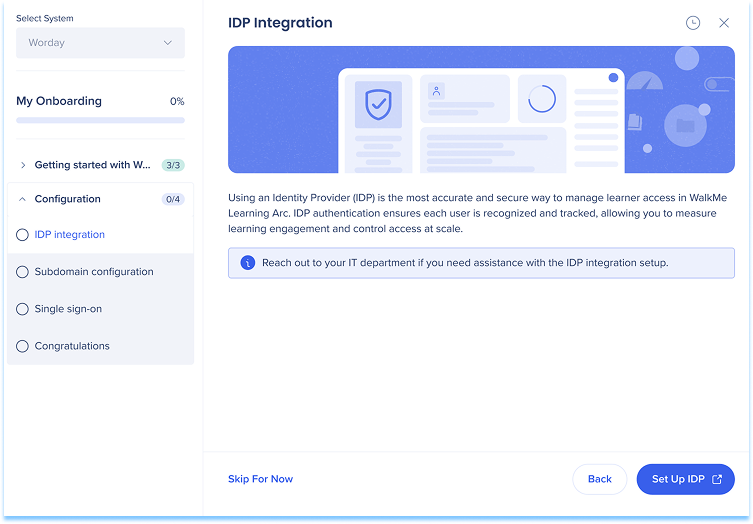Open the Select System dropdown
753x524 pixels.
click(x=100, y=43)
